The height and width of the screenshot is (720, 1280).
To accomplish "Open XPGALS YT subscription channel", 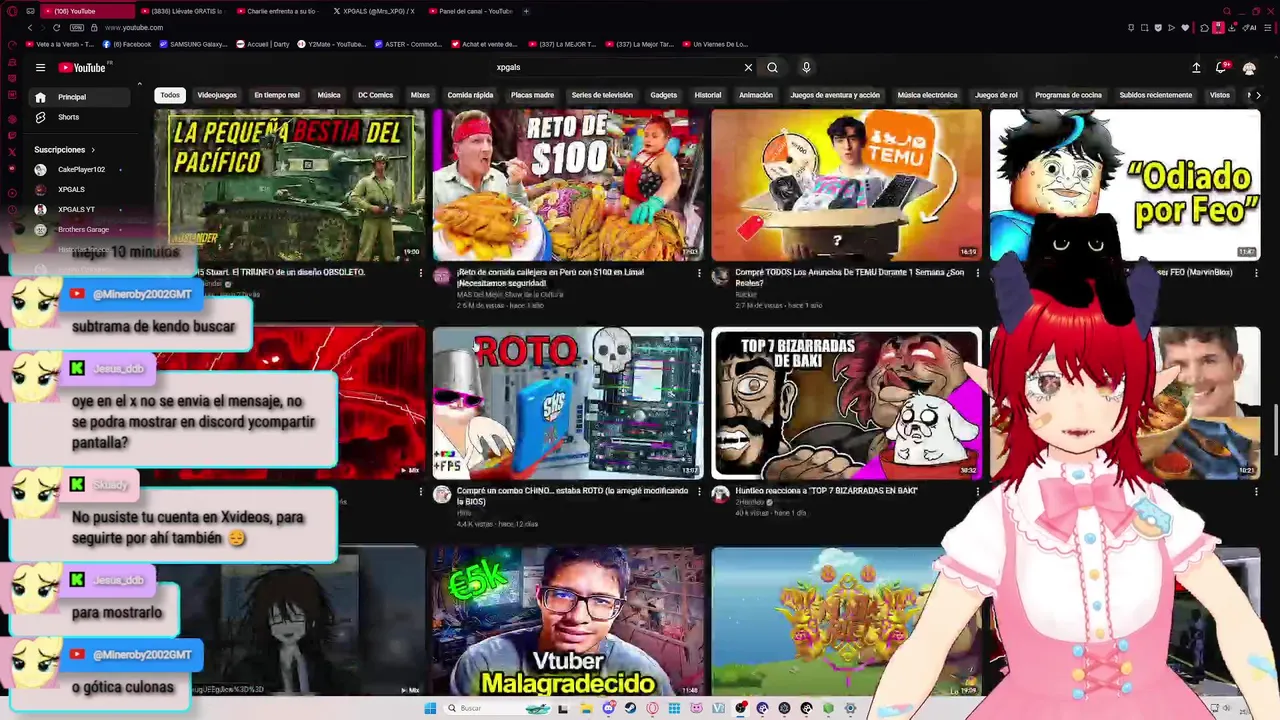I will (80, 210).
